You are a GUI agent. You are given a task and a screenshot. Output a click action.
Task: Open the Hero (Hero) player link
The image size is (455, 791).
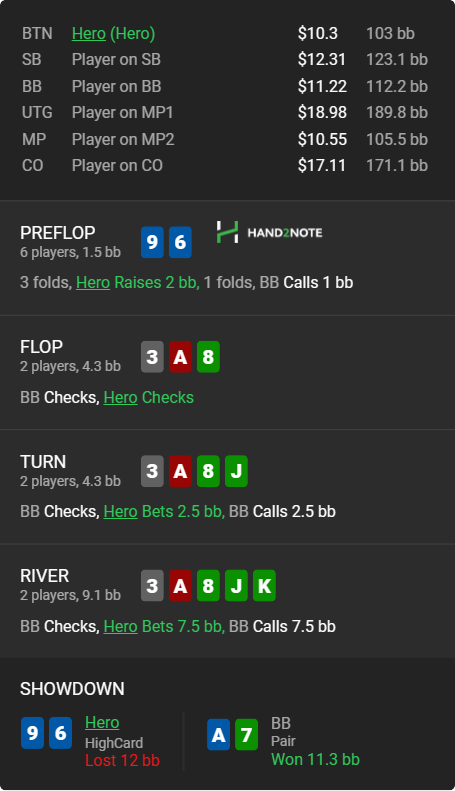(113, 33)
